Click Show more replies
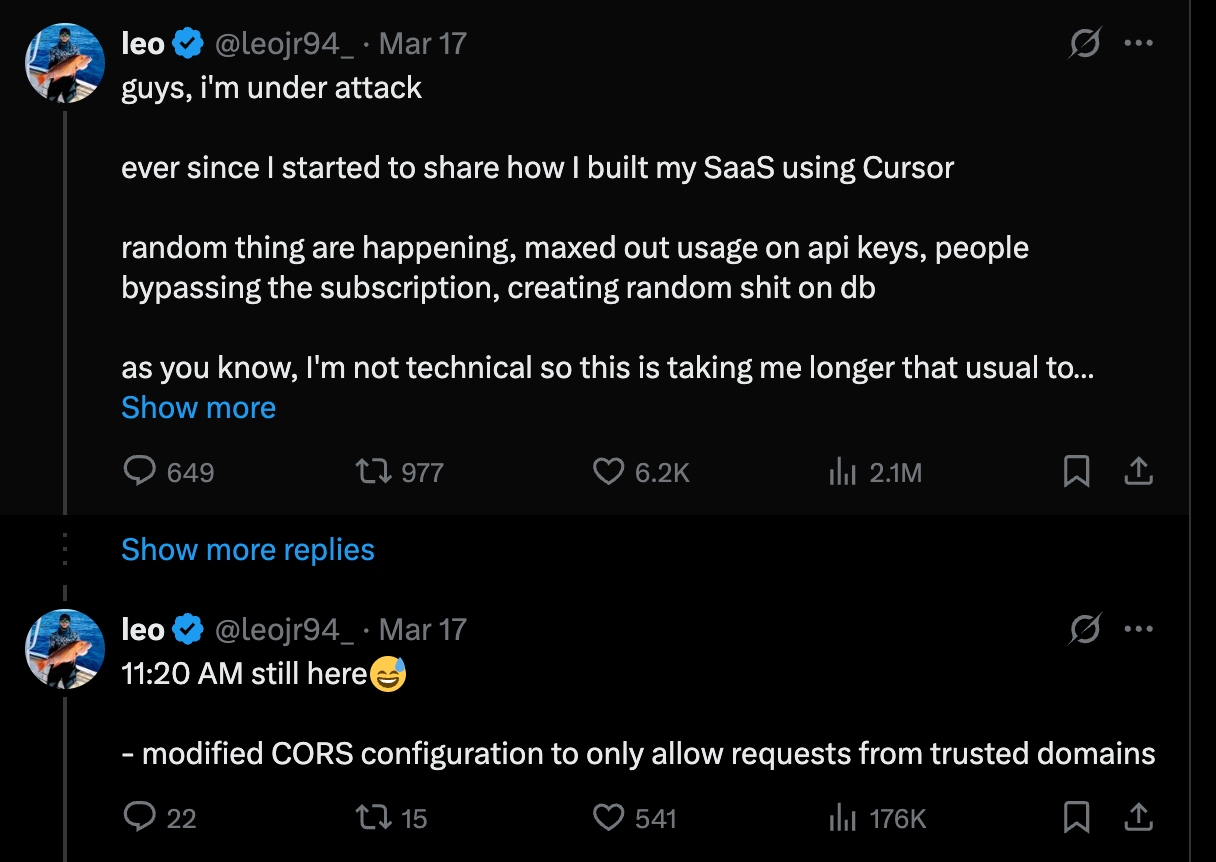Image resolution: width=1216 pixels, height=862 pixels. click(247, 549)
